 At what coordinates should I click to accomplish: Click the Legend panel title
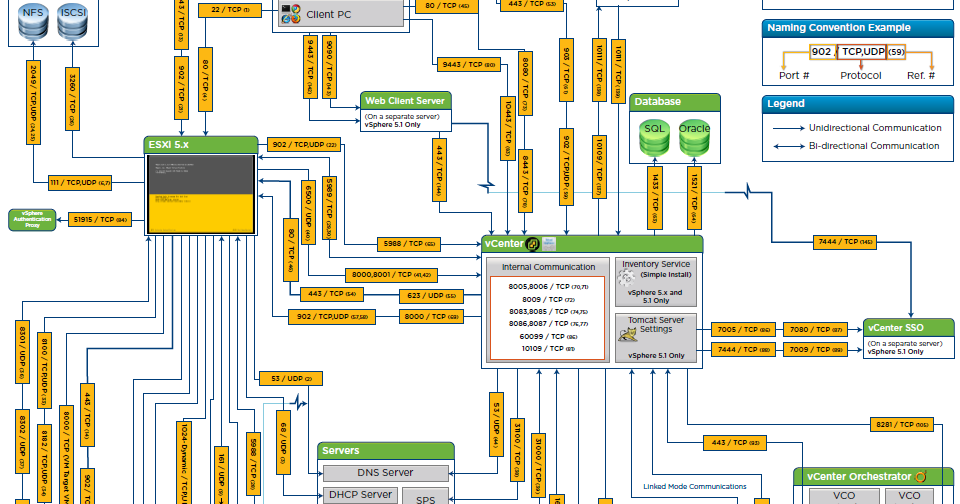tap(786, 104)
